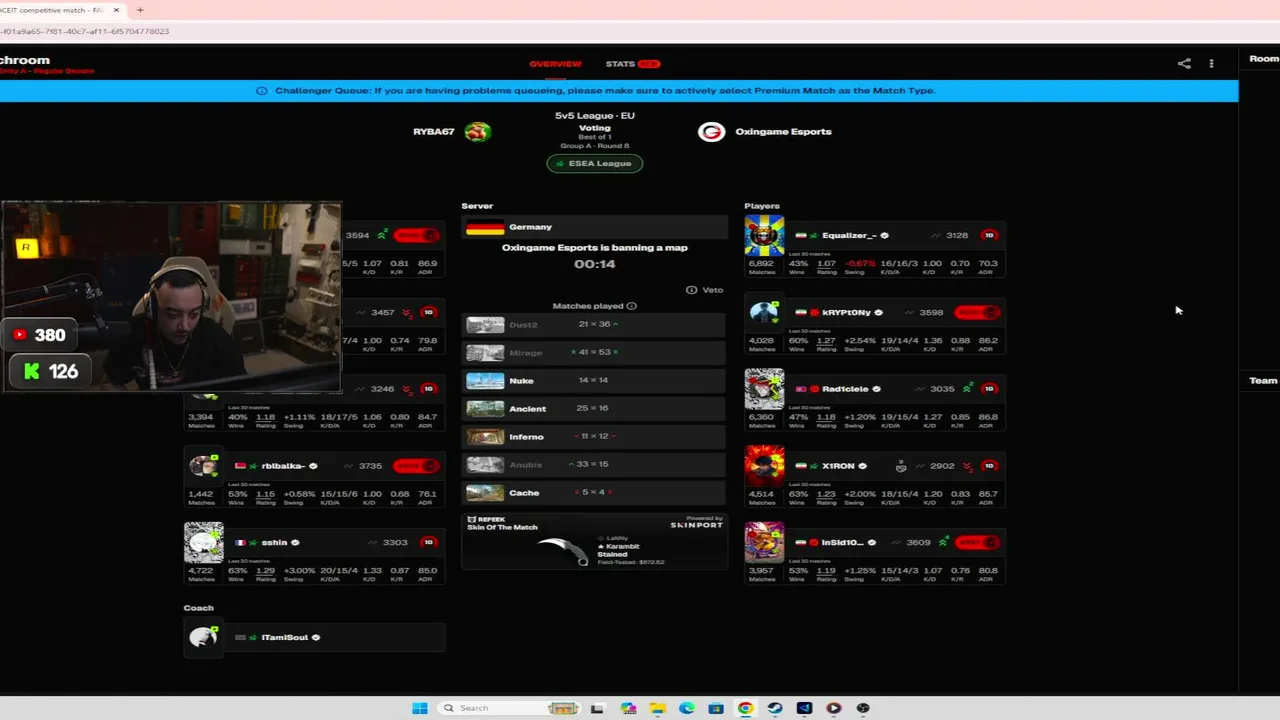The width and height of the screenshot is (1280, 720).
Task: Open Microsoft Store from the taskbar
Action: click(x=716, y=708)
